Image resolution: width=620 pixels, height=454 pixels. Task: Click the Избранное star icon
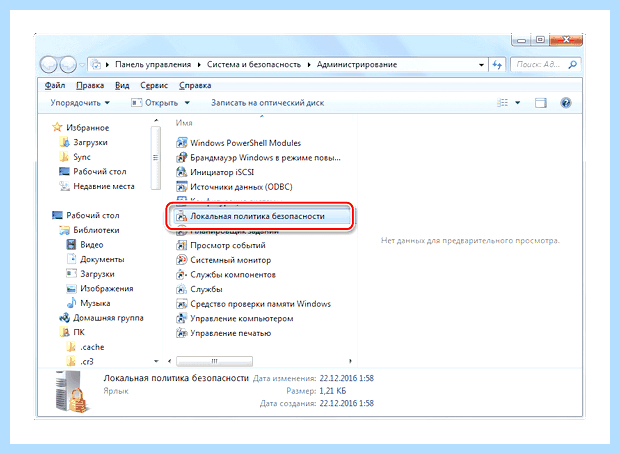pos(57,127)
